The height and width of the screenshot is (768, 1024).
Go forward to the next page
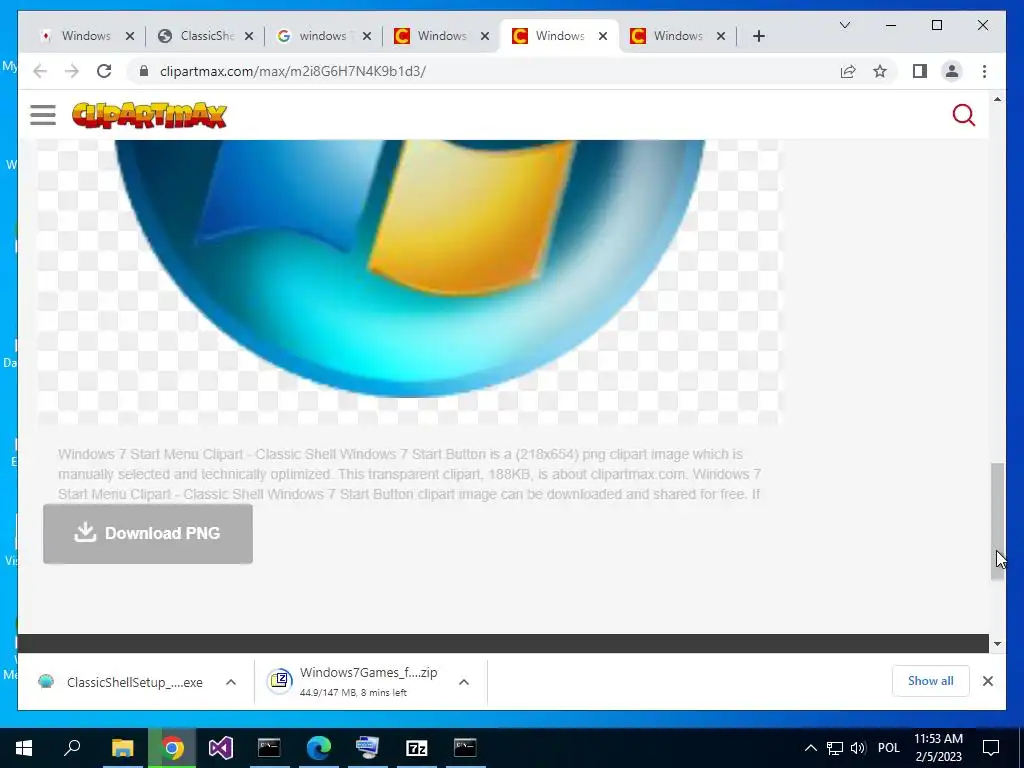click(x=72, y=71)
